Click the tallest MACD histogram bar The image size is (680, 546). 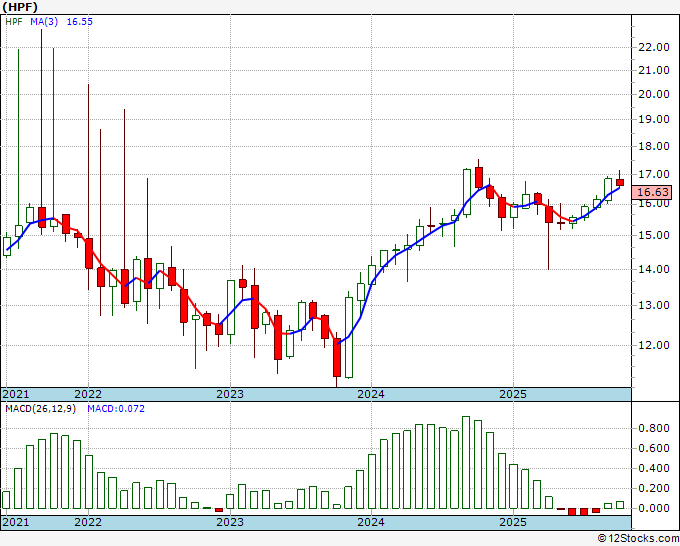466,462
